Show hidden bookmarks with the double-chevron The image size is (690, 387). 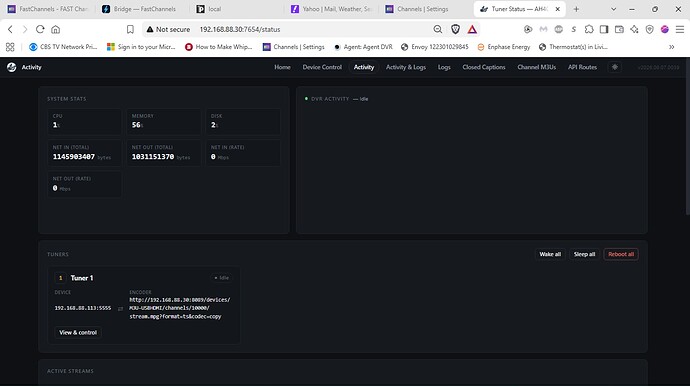[x=672, y=47]
